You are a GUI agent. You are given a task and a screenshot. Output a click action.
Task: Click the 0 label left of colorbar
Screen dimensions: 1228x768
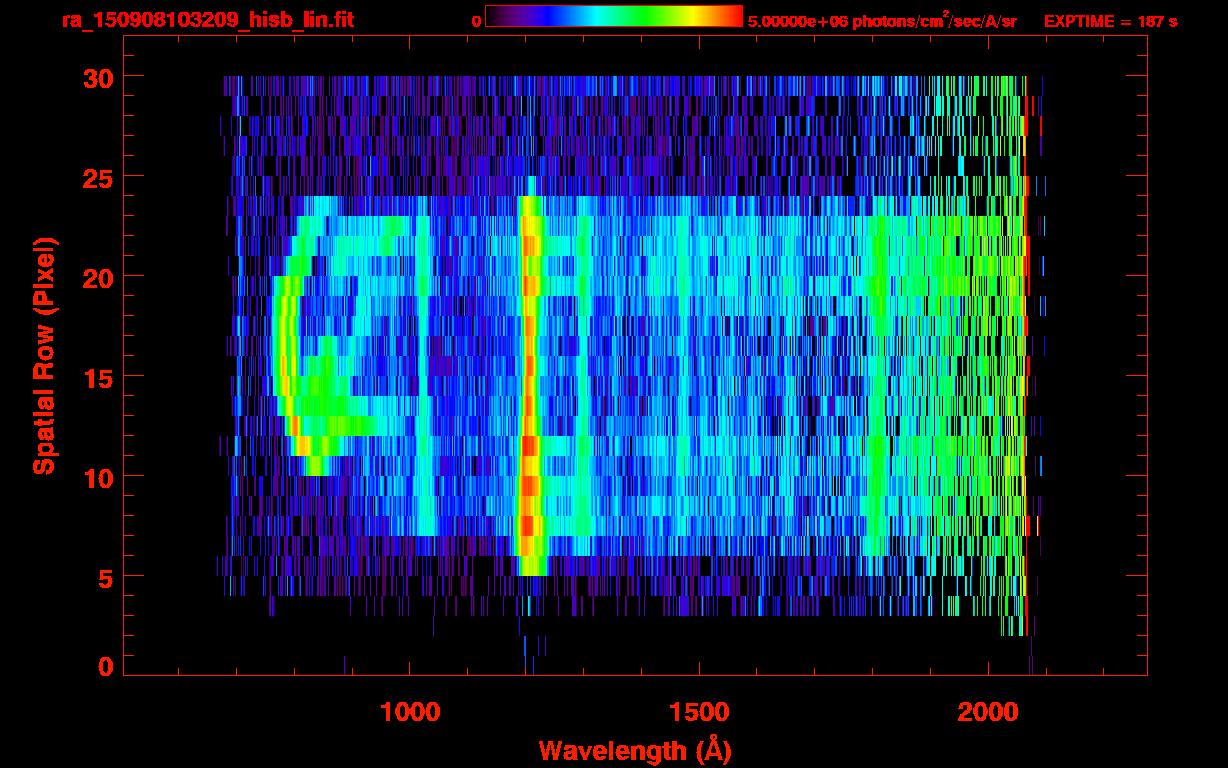476,21
